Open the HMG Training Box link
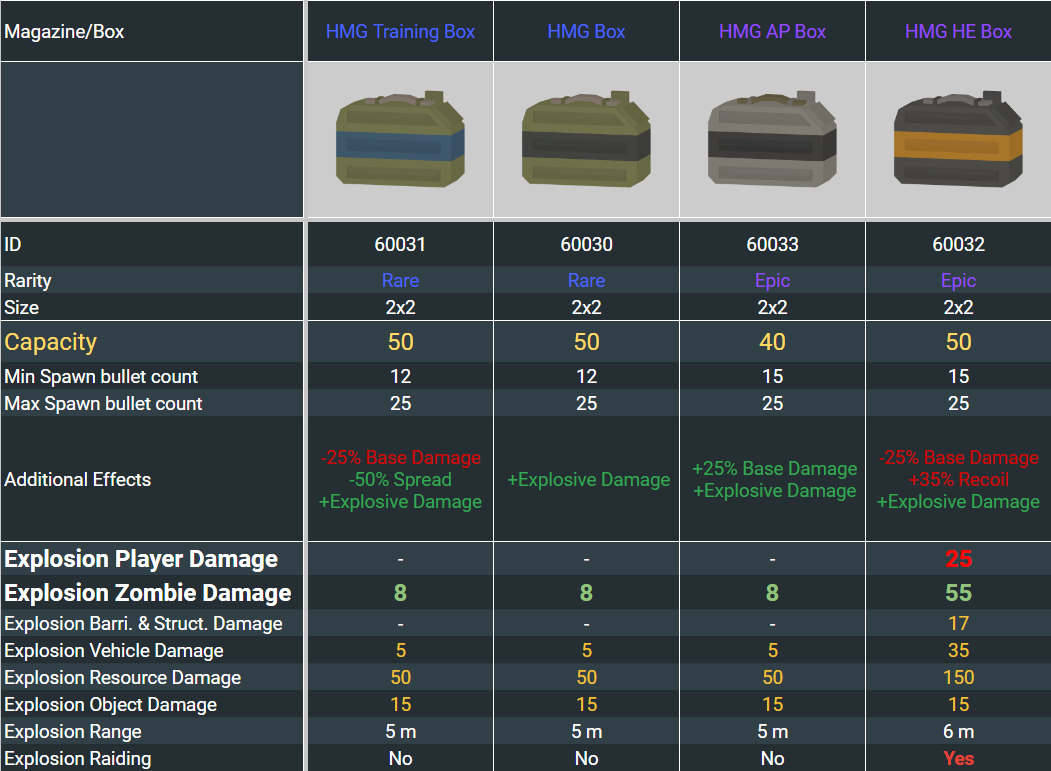Screen dimensions: 1051x771 click(x=400, y=31)
